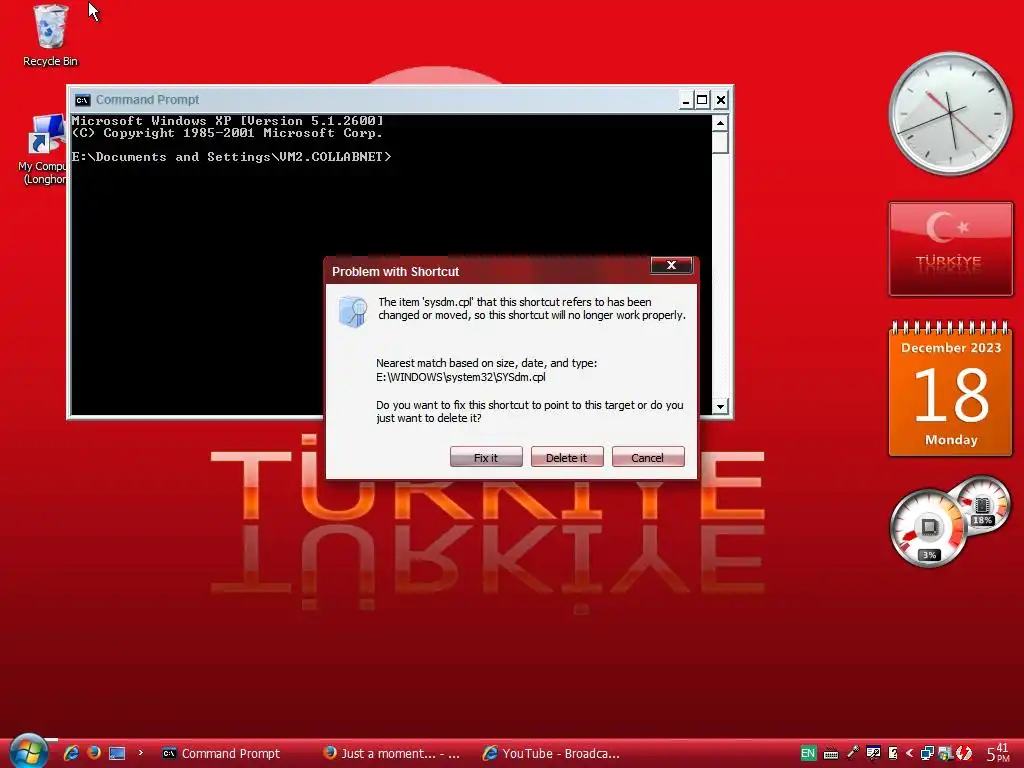
Task: Cancel the Problem with Shortcut dialog
Action: tap(647, 457)
